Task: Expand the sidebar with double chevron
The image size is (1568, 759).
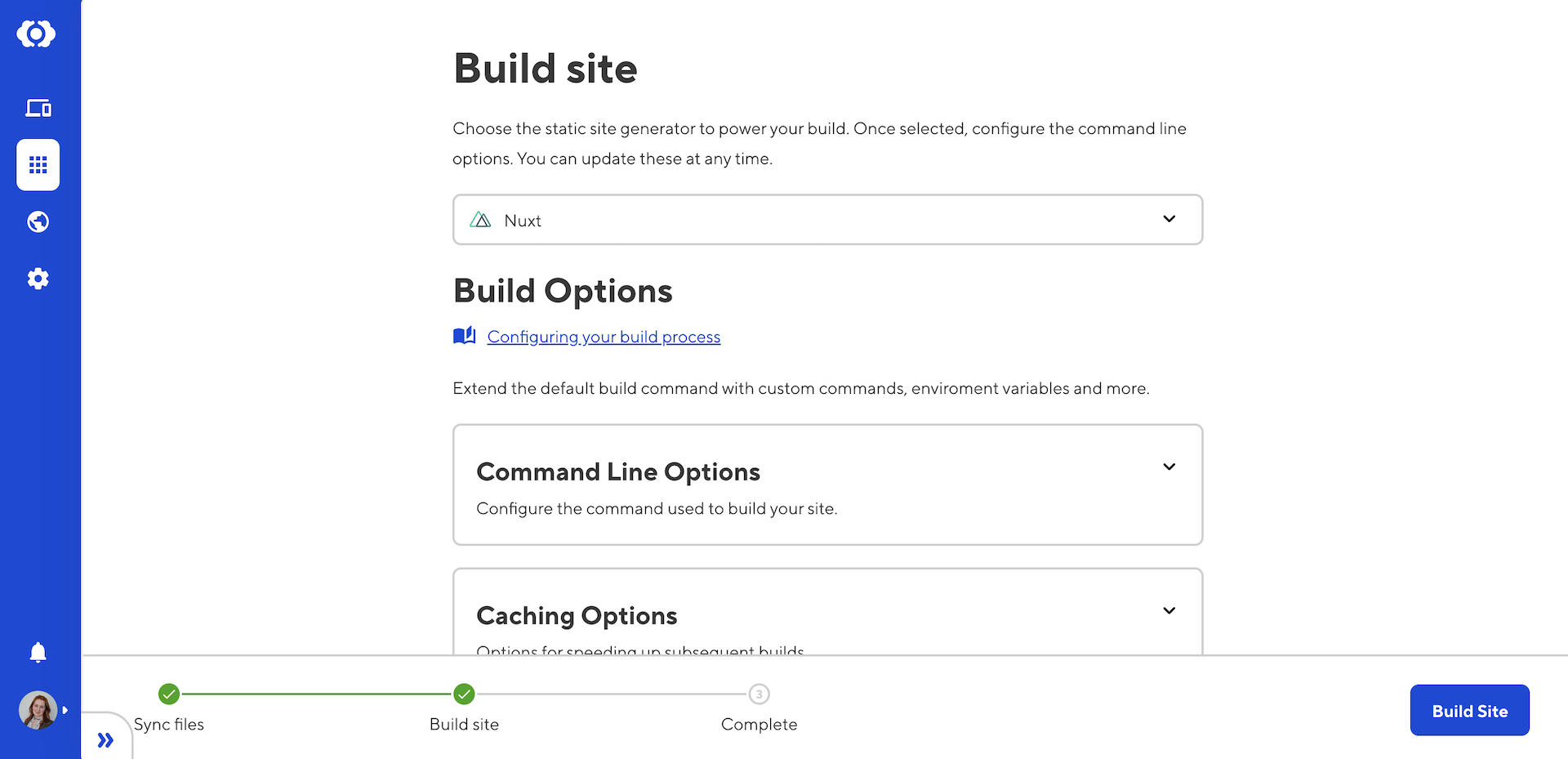Action: click(105, 740)
